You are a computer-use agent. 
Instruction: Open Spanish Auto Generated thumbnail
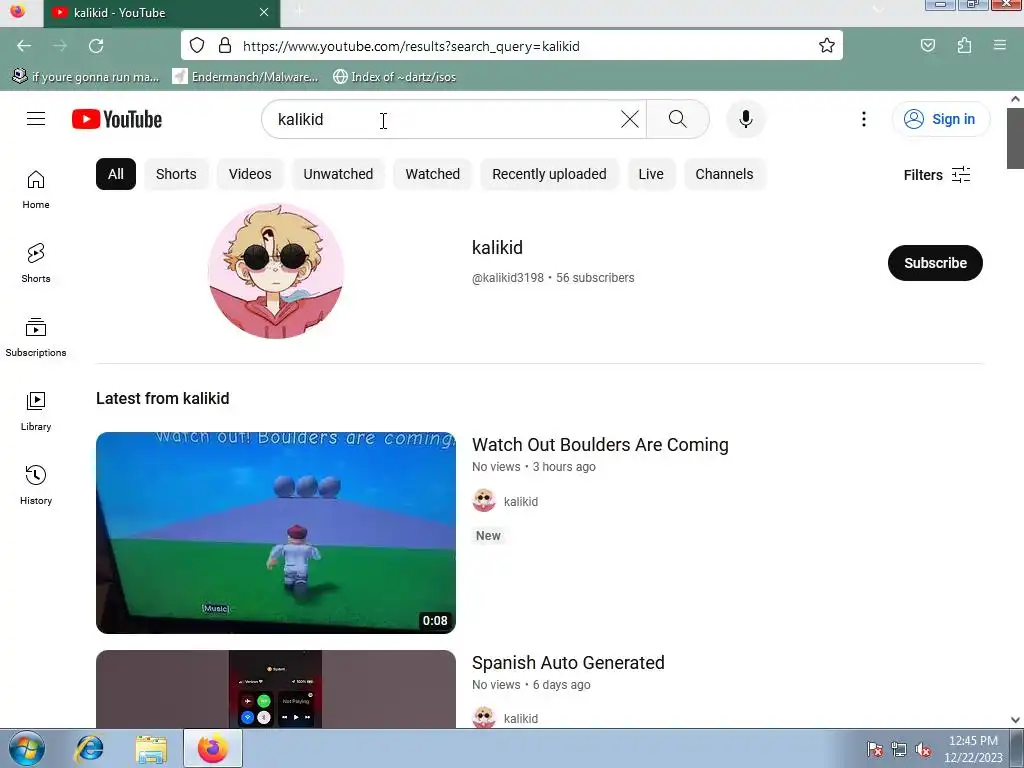click(276, 689)
